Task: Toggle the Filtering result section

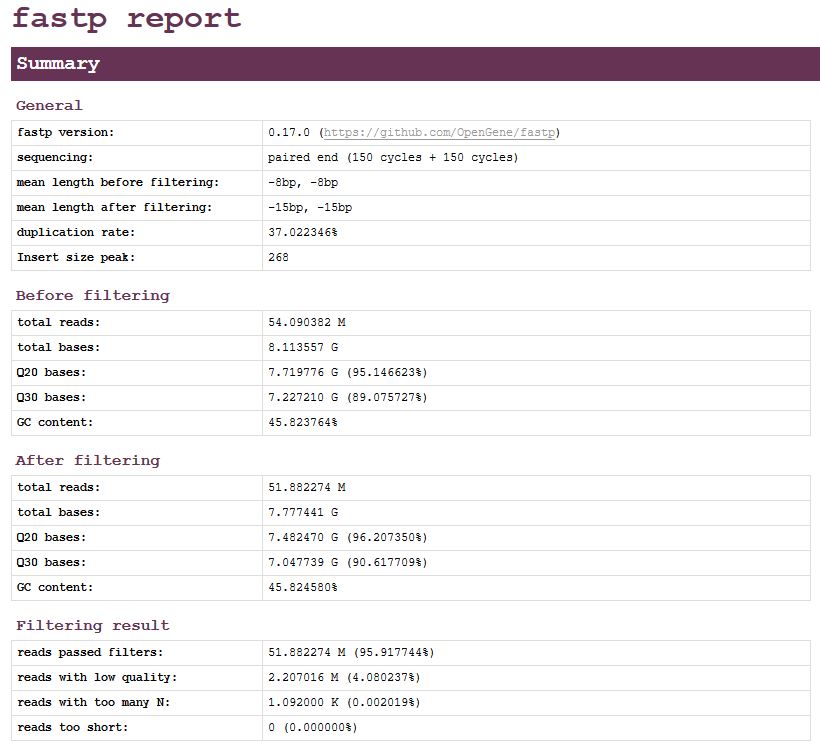Action: (93, 625)
